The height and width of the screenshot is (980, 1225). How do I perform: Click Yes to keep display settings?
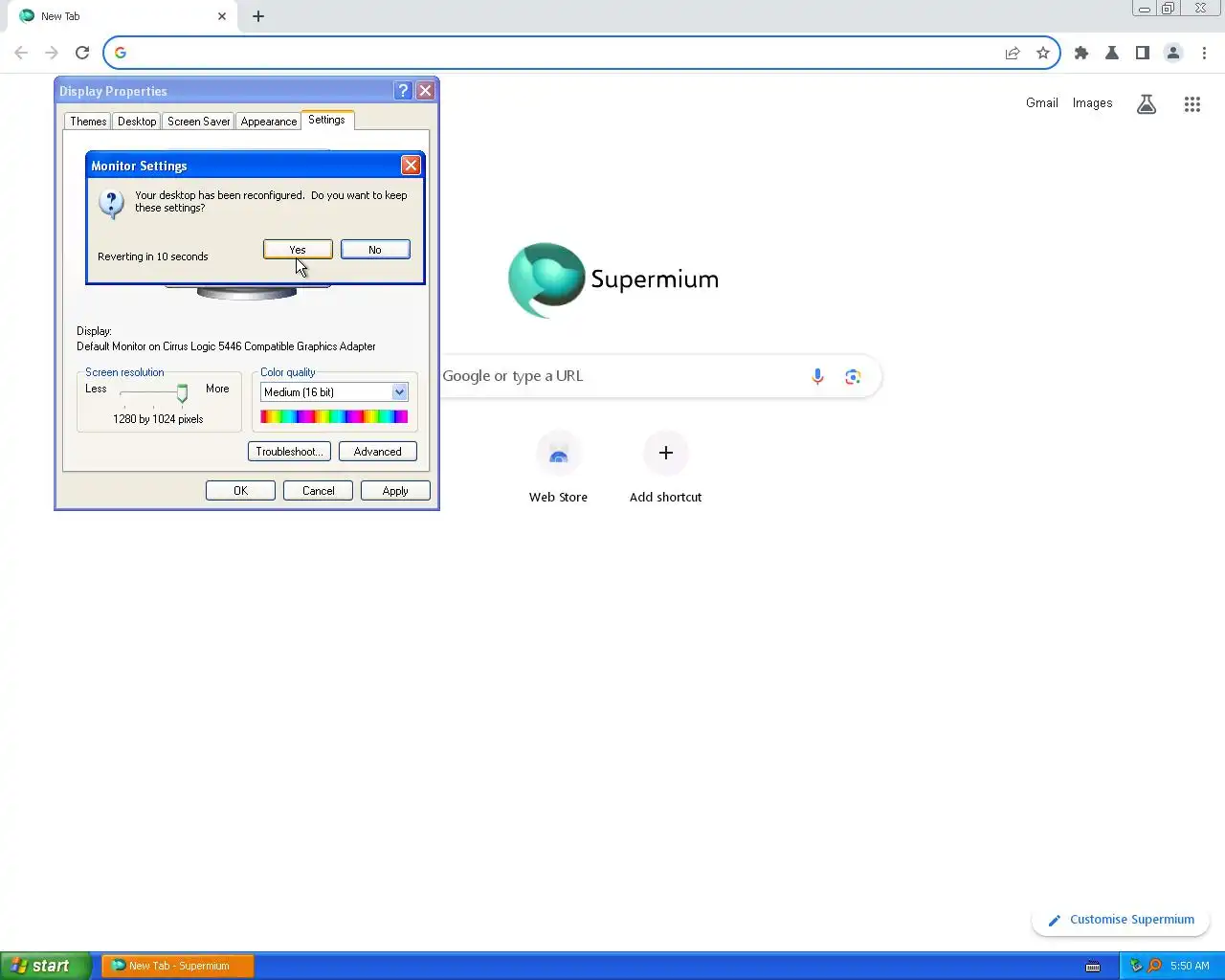pos(298,250)
